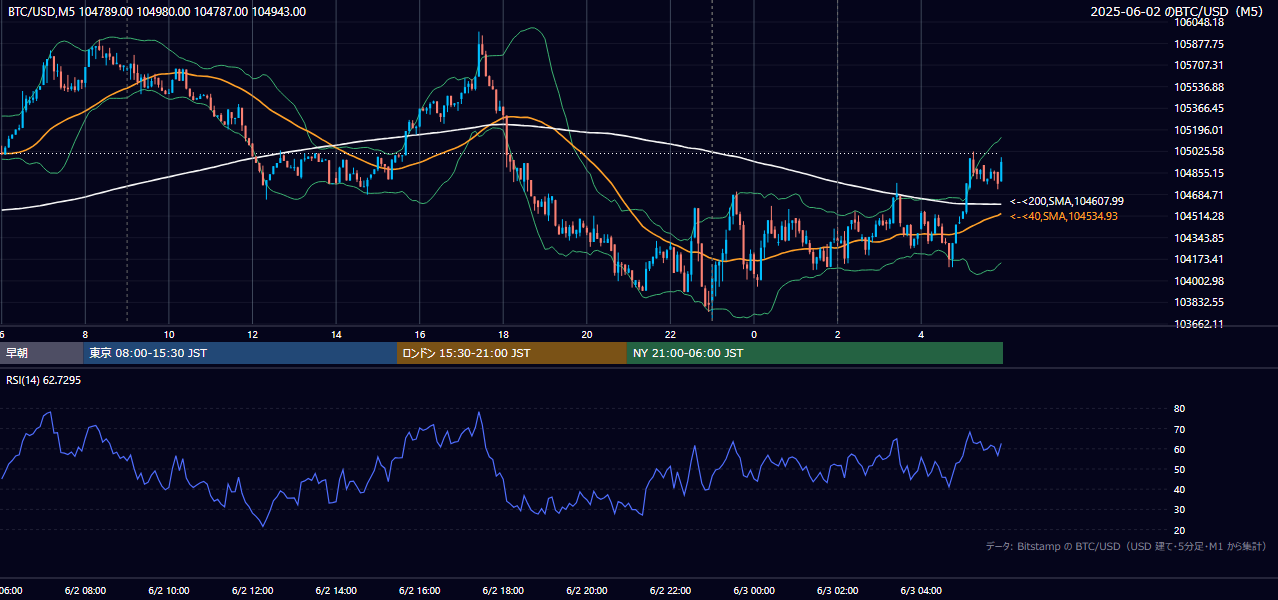Screen dimensions: 1278x600
Task: Click RSI scale value 80
Action: pyautogui.click(x=1179, y=409)
